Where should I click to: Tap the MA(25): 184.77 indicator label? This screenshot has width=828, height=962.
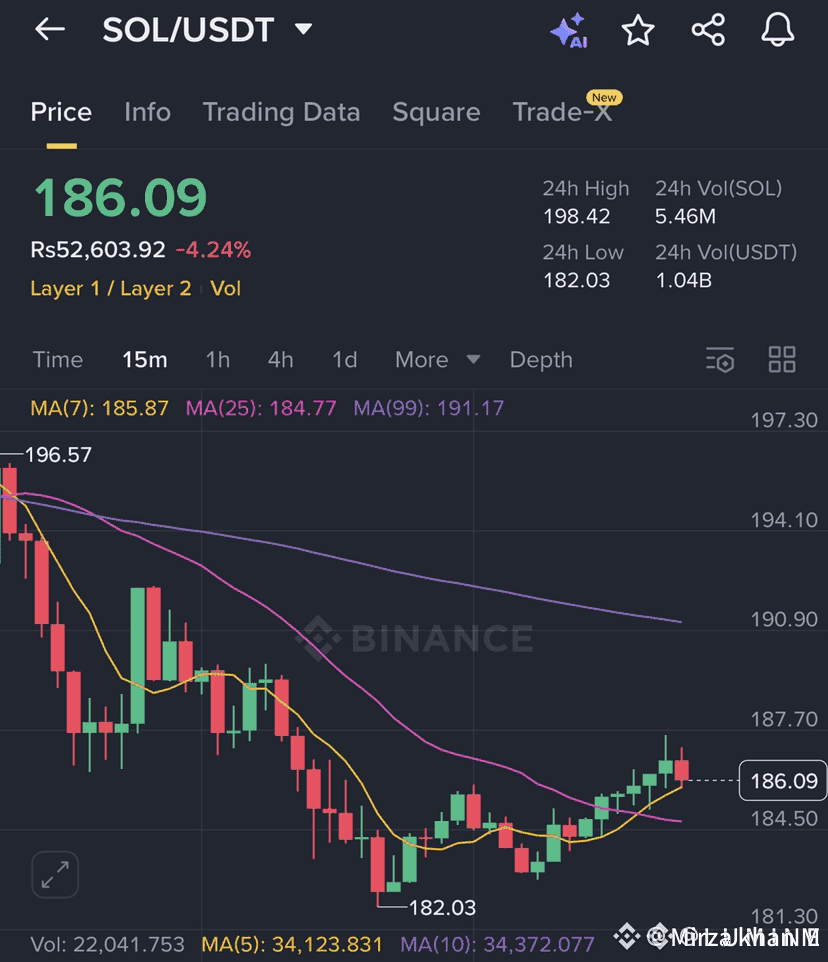261,408
